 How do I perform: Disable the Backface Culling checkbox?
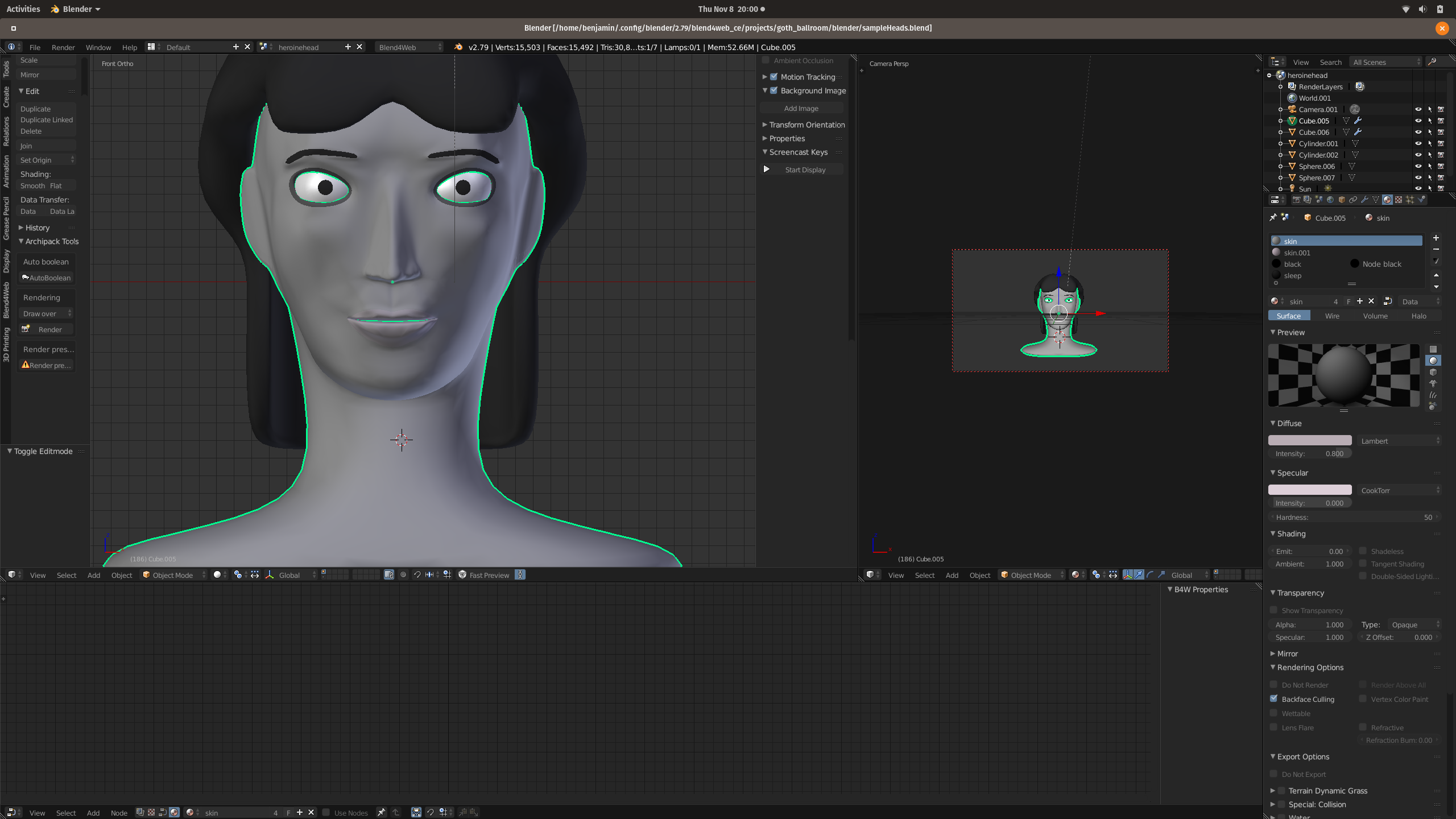point(1274,699)
